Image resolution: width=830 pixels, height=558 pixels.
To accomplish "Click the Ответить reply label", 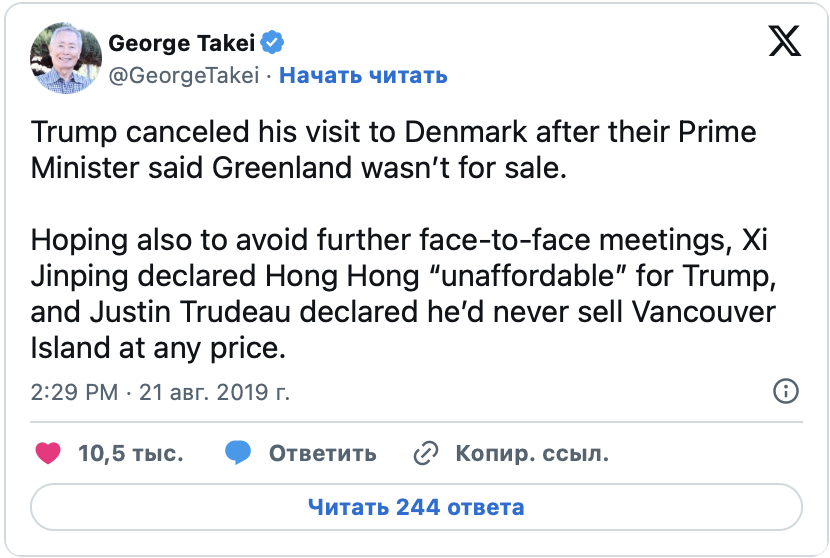I will coord(322,453).
